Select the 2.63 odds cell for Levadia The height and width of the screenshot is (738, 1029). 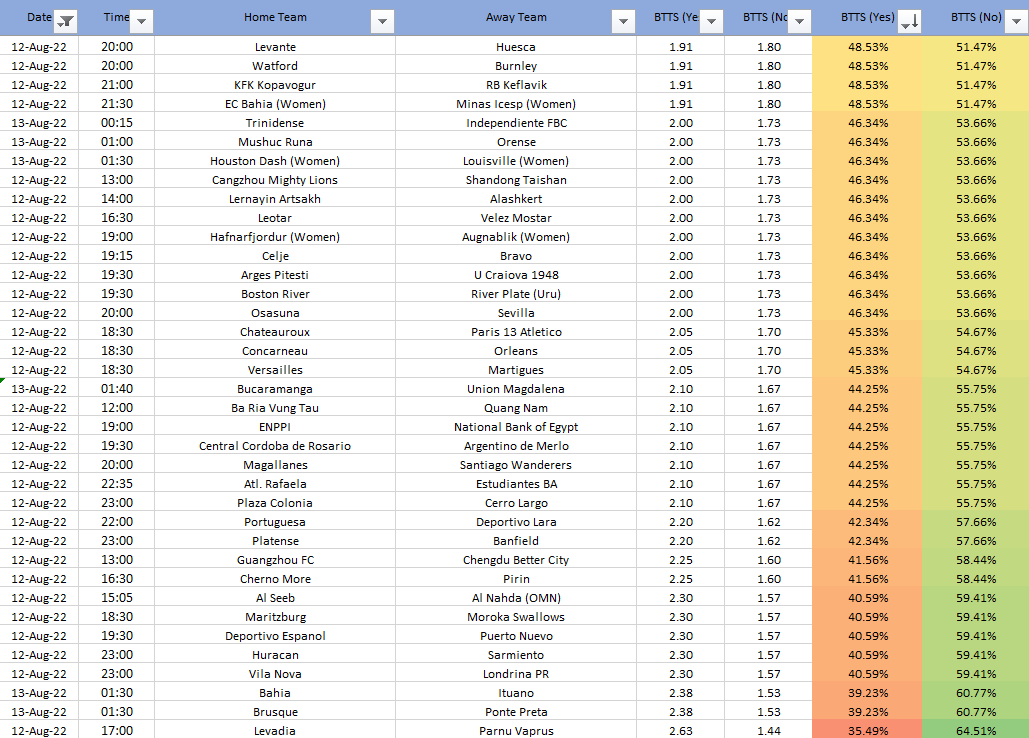click(x=681, y=731)
